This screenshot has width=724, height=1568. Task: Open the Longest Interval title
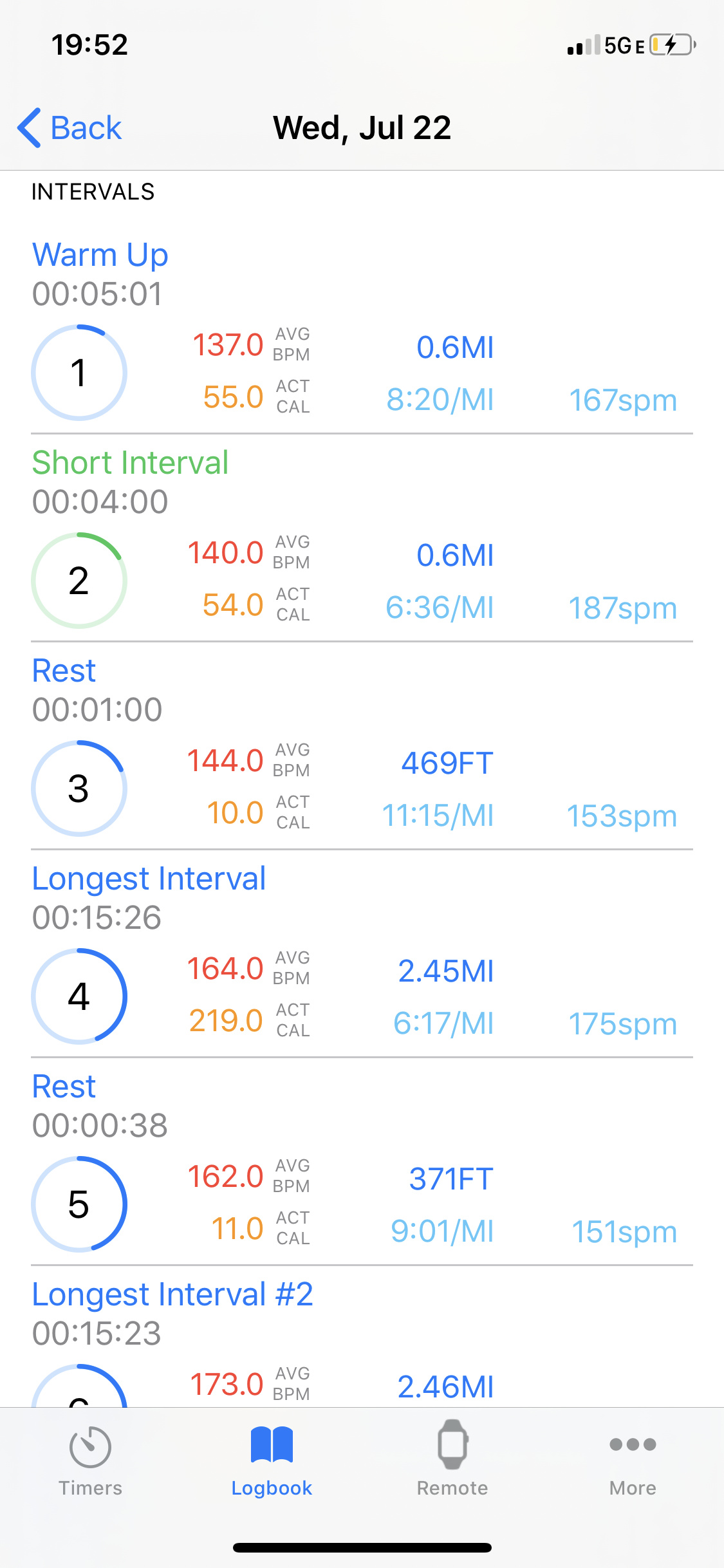click(x=149, y=879)
